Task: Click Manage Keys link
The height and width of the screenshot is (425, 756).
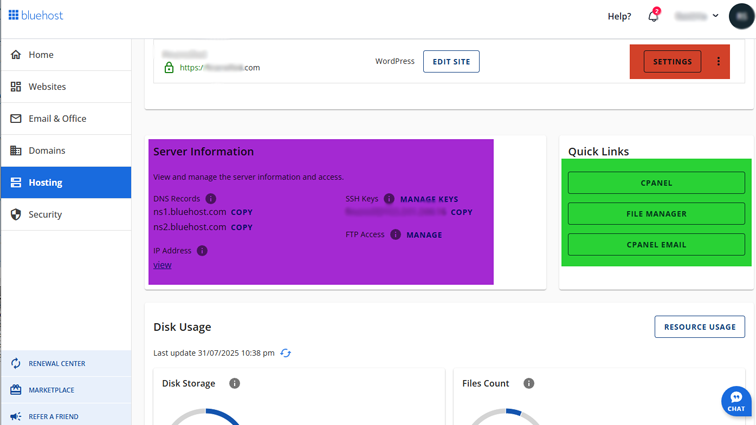Action: click(x=429, y=199)
